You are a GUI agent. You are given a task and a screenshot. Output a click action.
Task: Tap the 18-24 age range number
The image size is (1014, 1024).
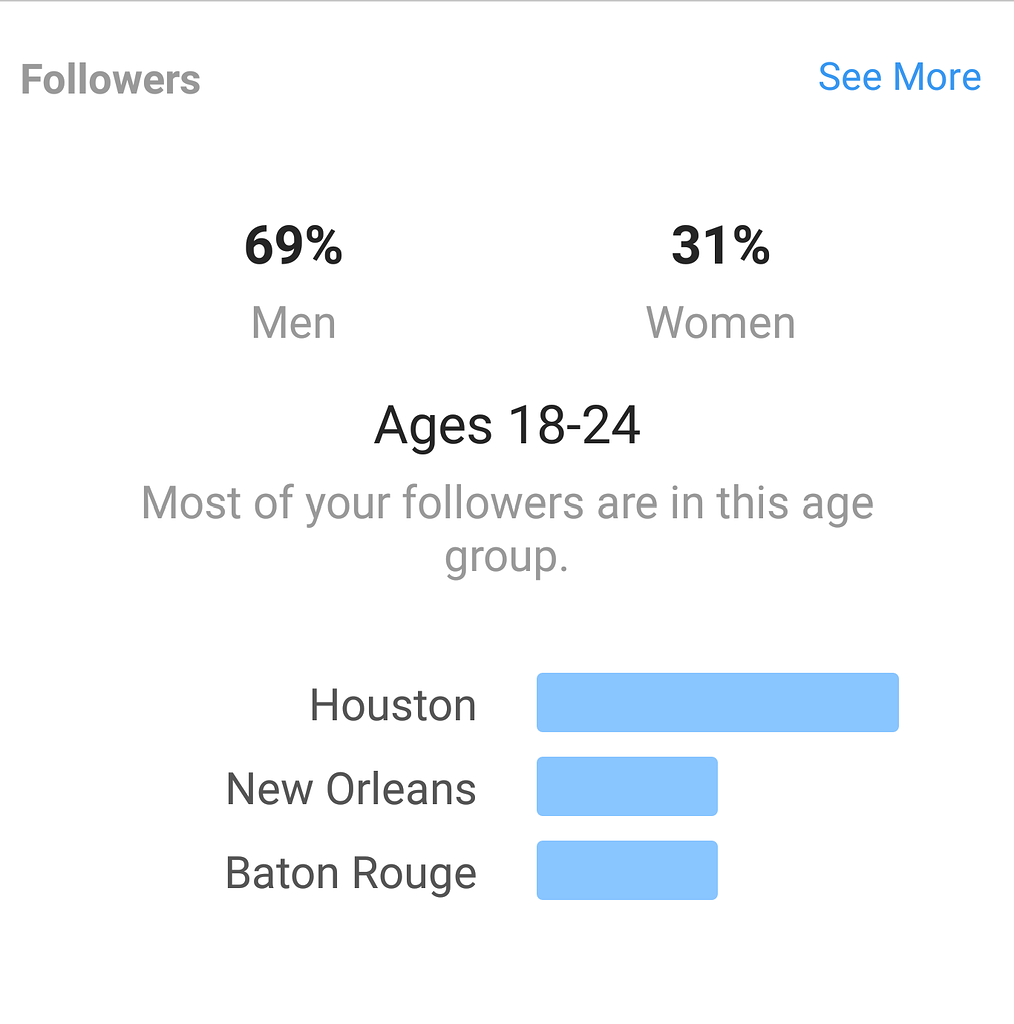coord(574,426)
